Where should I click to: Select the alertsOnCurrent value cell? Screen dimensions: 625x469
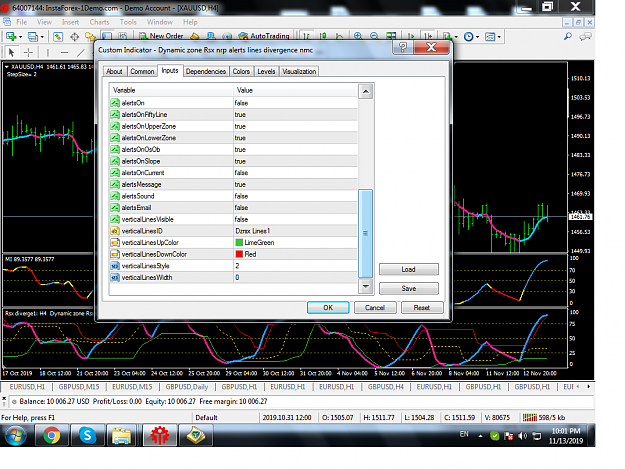(x=295, y=173)
